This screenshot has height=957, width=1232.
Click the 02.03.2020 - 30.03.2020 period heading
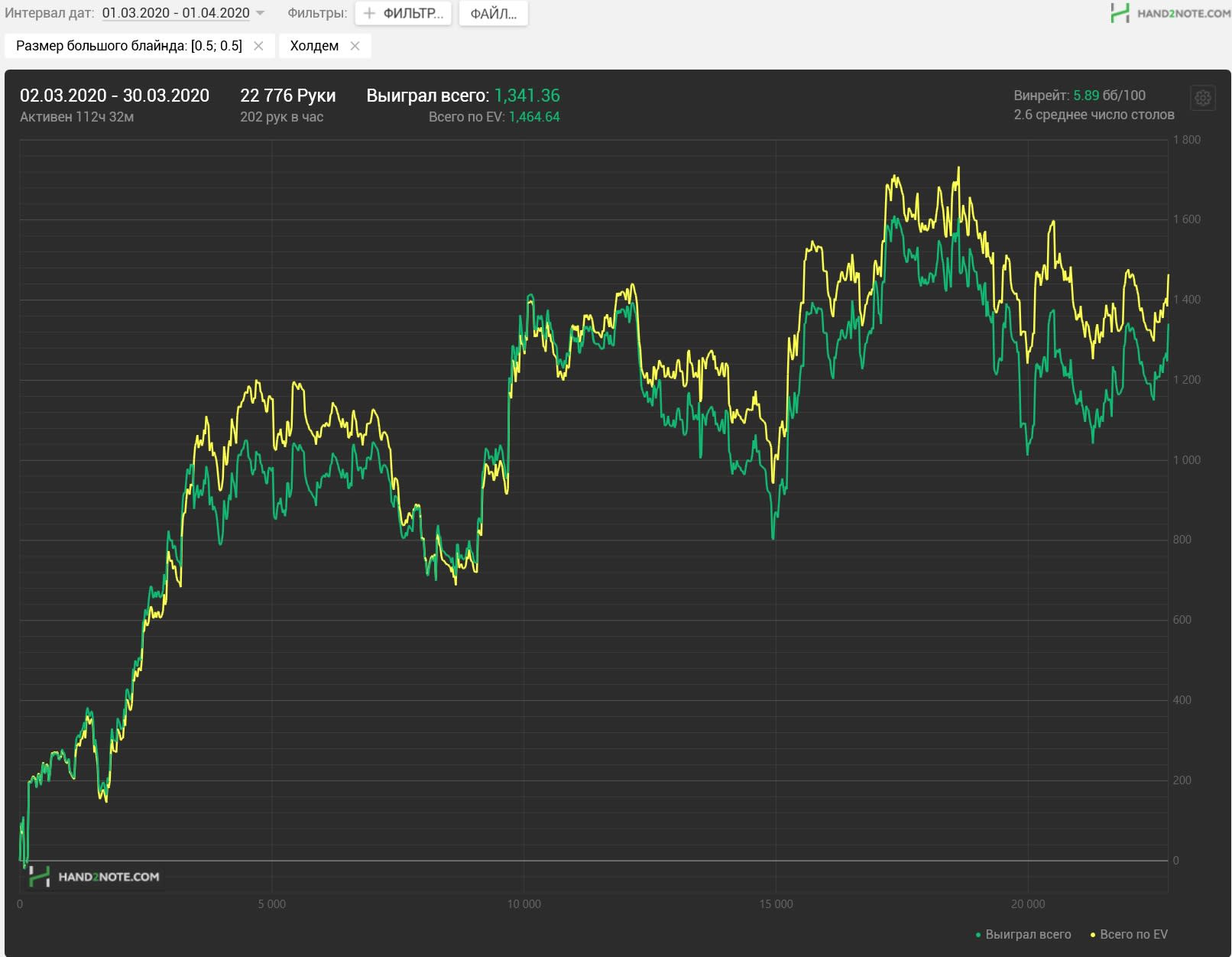[x=115, y=96]
